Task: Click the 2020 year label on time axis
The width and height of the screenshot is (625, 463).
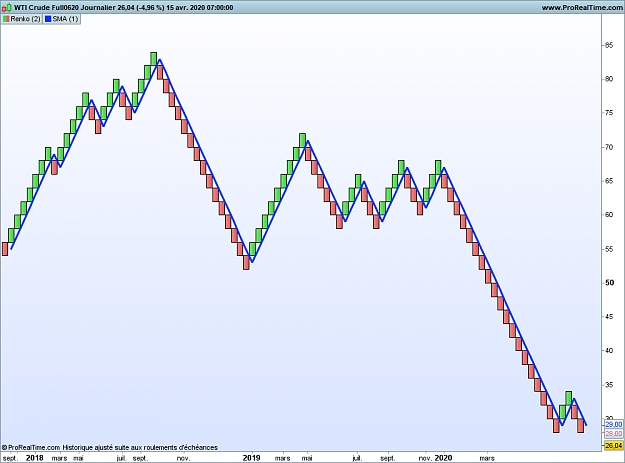Action: coord(443,458)
